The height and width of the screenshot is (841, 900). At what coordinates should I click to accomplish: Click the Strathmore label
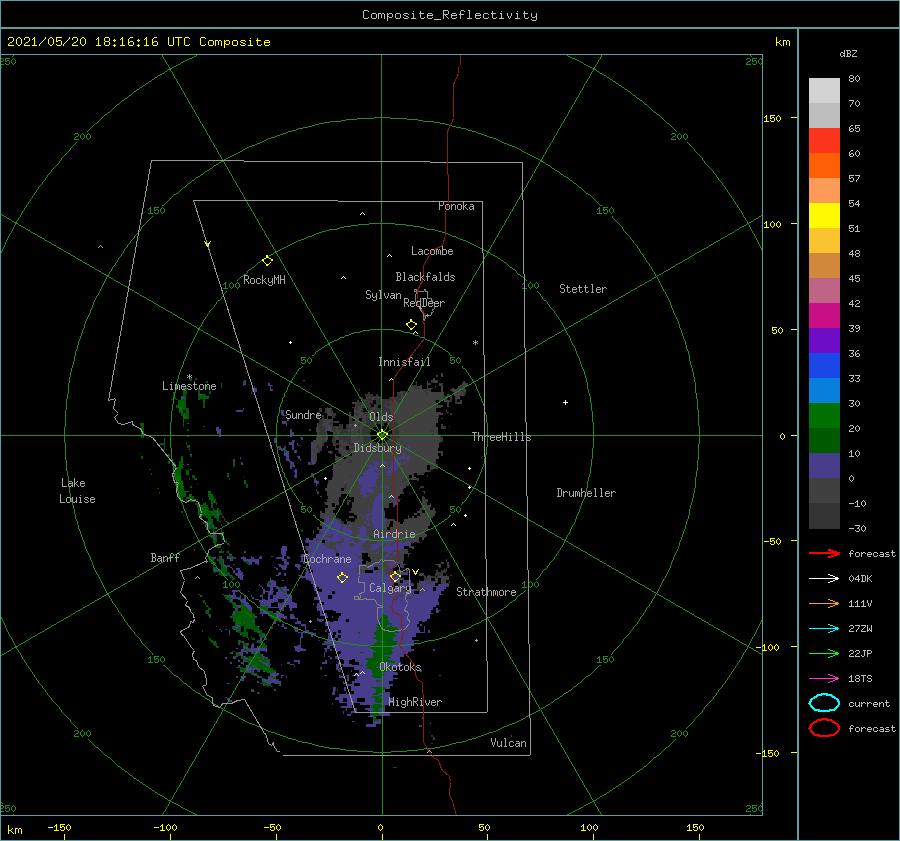(x=486, y=592)
